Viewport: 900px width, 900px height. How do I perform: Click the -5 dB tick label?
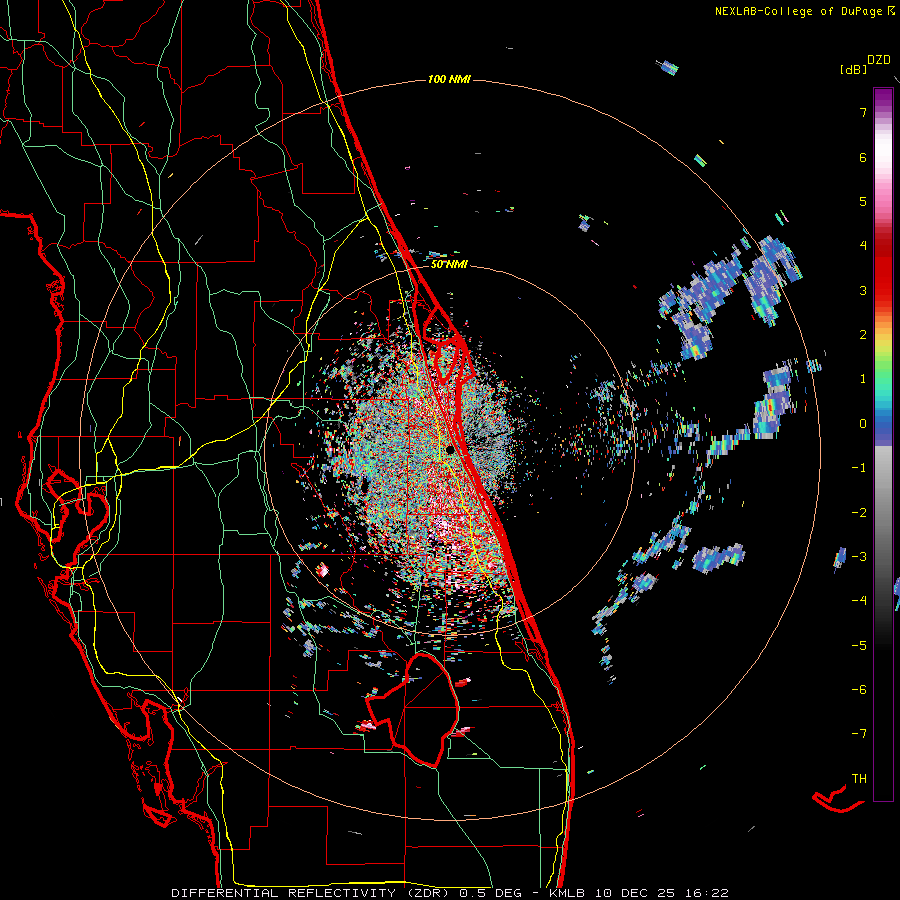859,645
